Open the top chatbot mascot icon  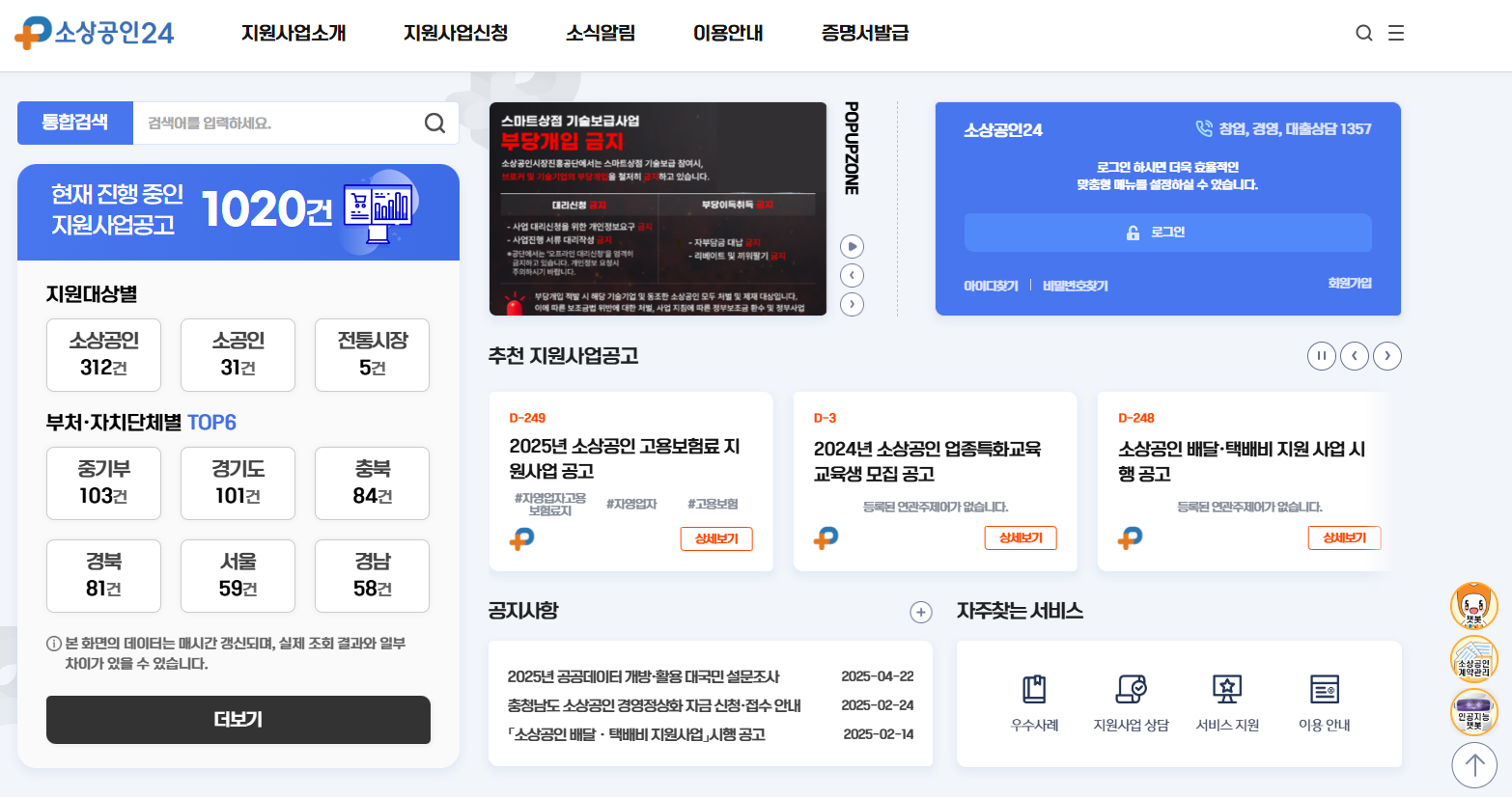coord(1474,606)
